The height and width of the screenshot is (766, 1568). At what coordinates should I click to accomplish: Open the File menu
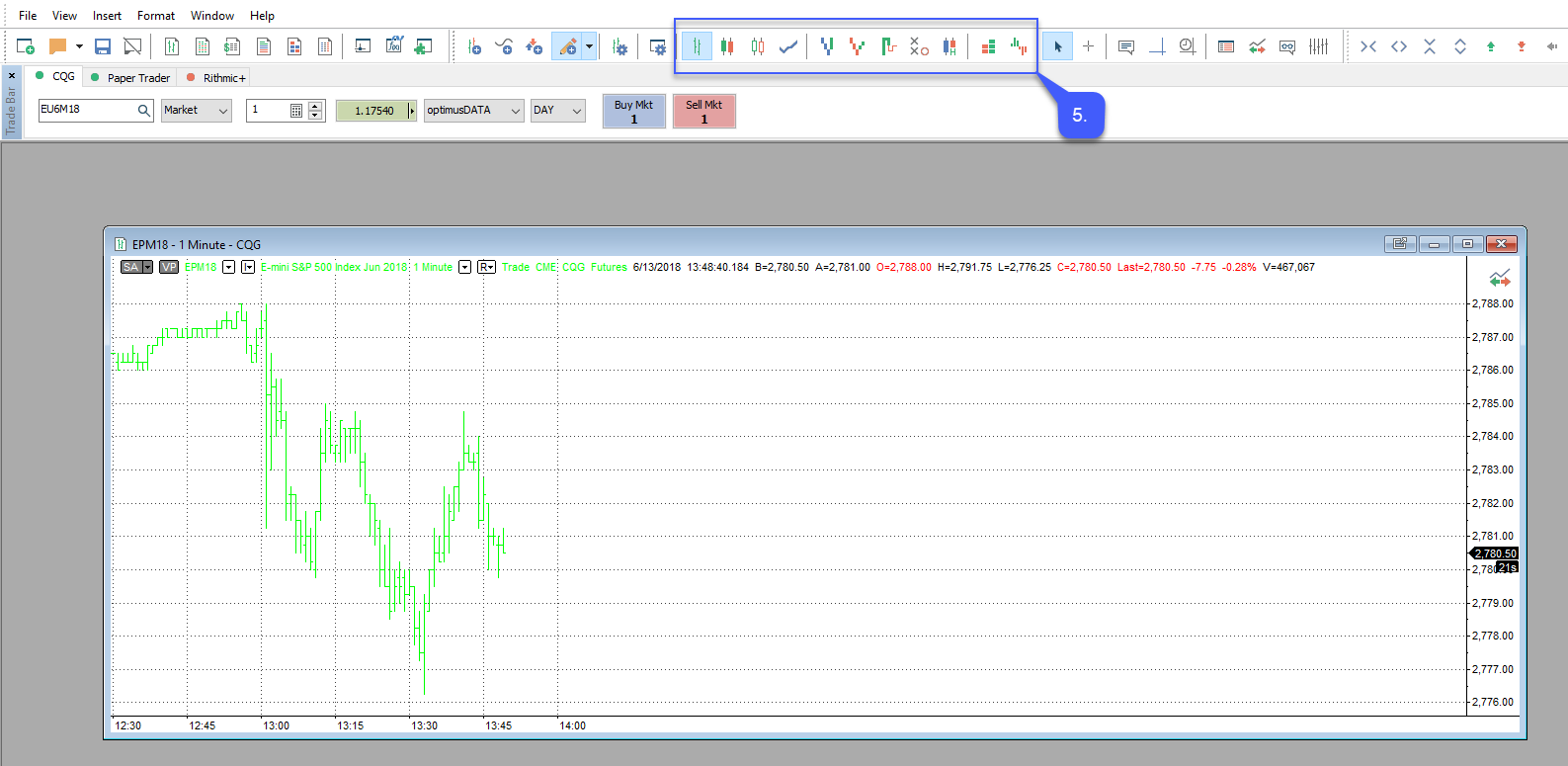(28, 16)
